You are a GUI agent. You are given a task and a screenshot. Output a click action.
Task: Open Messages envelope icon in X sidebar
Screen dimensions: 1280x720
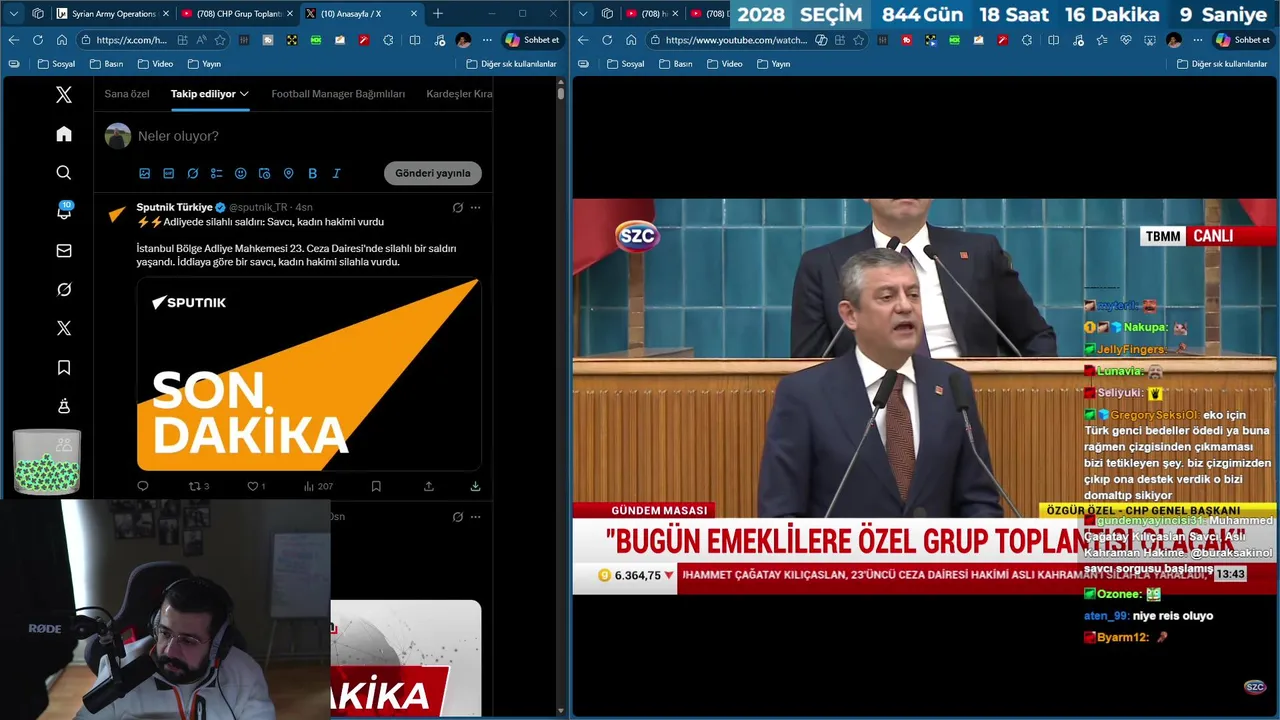pyautogui.click(x=64, y=251)
